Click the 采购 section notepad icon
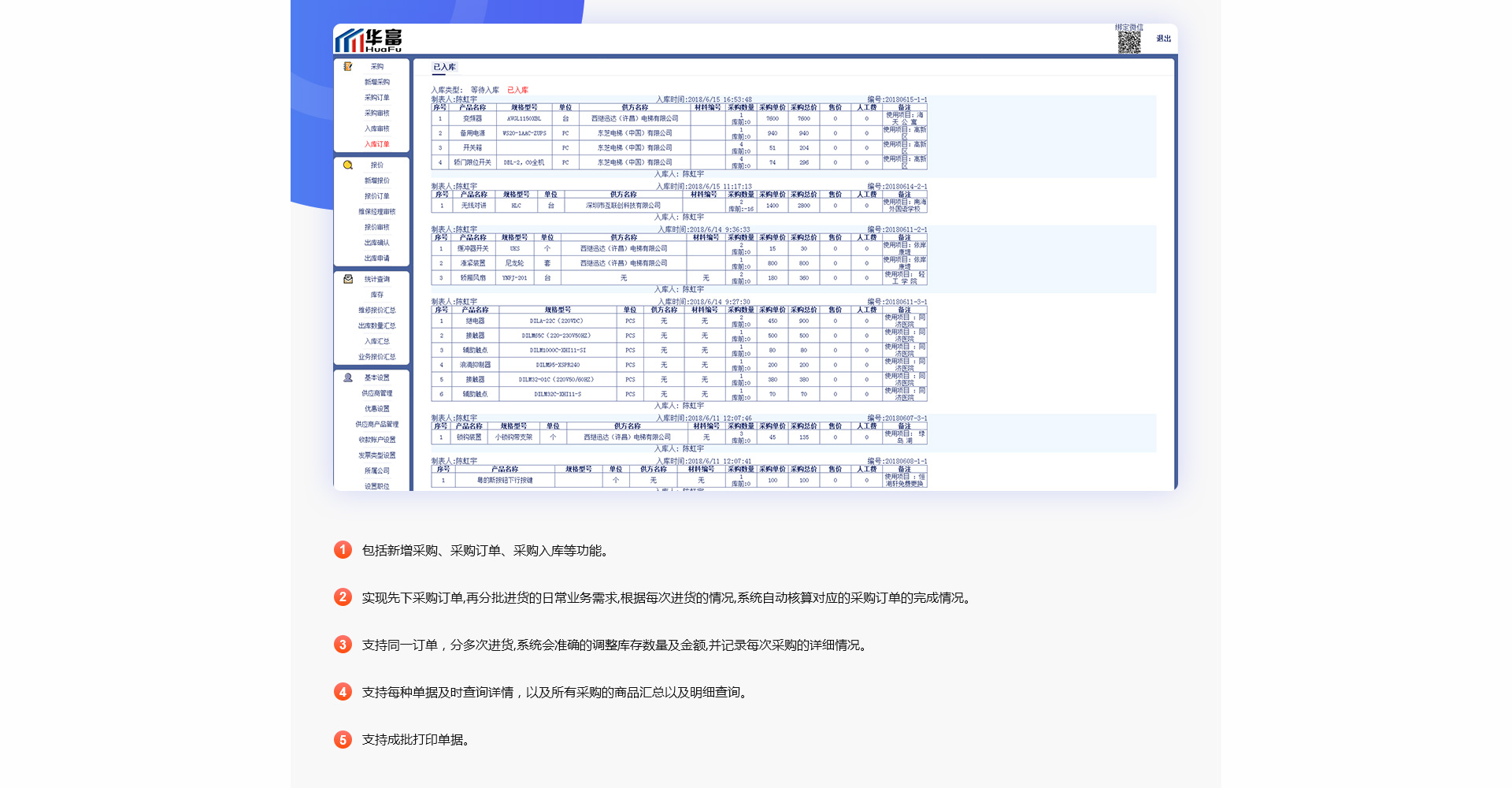 click(347, 67)
